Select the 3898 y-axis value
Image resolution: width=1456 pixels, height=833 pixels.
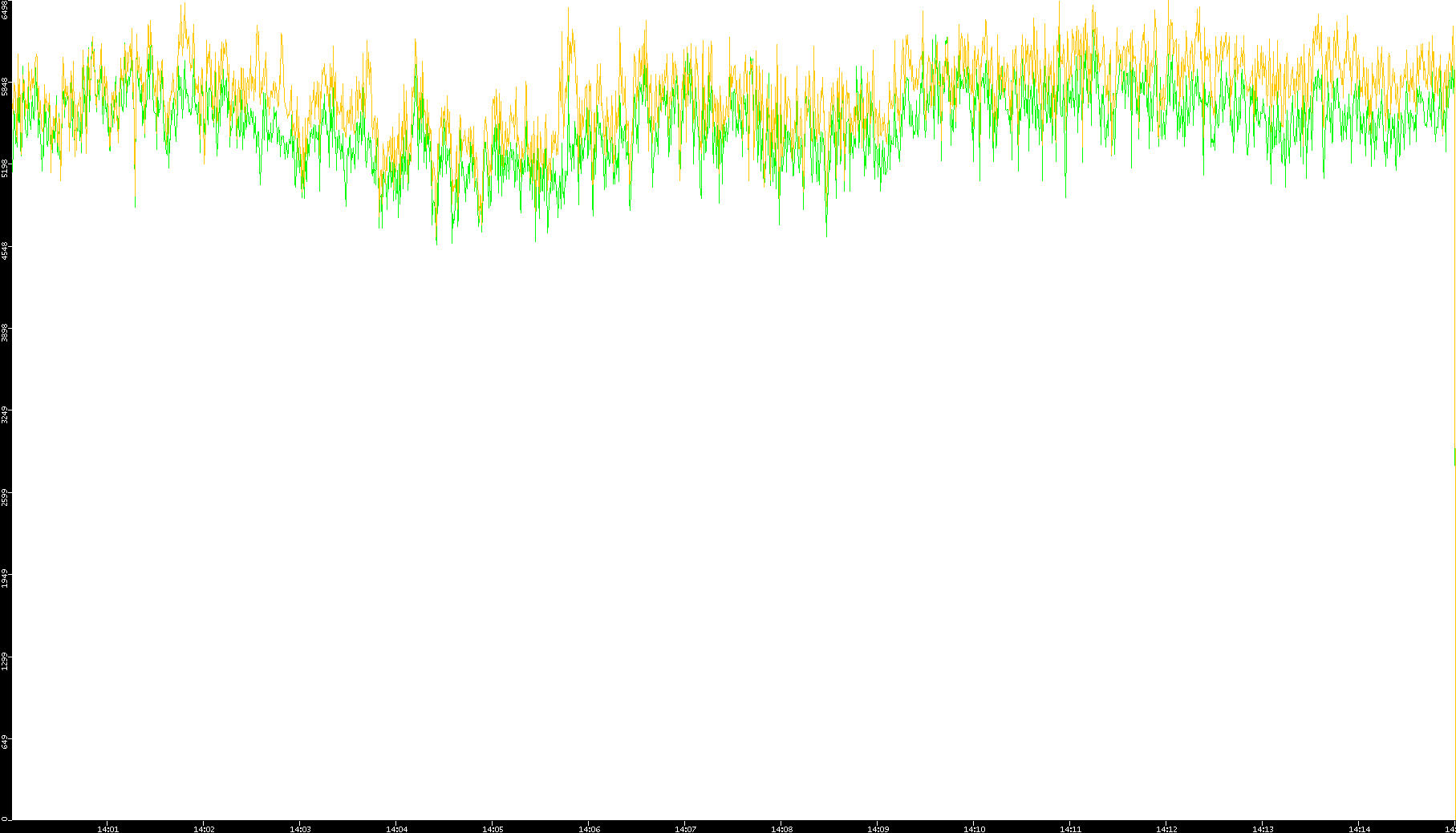[x=5, y=333]
